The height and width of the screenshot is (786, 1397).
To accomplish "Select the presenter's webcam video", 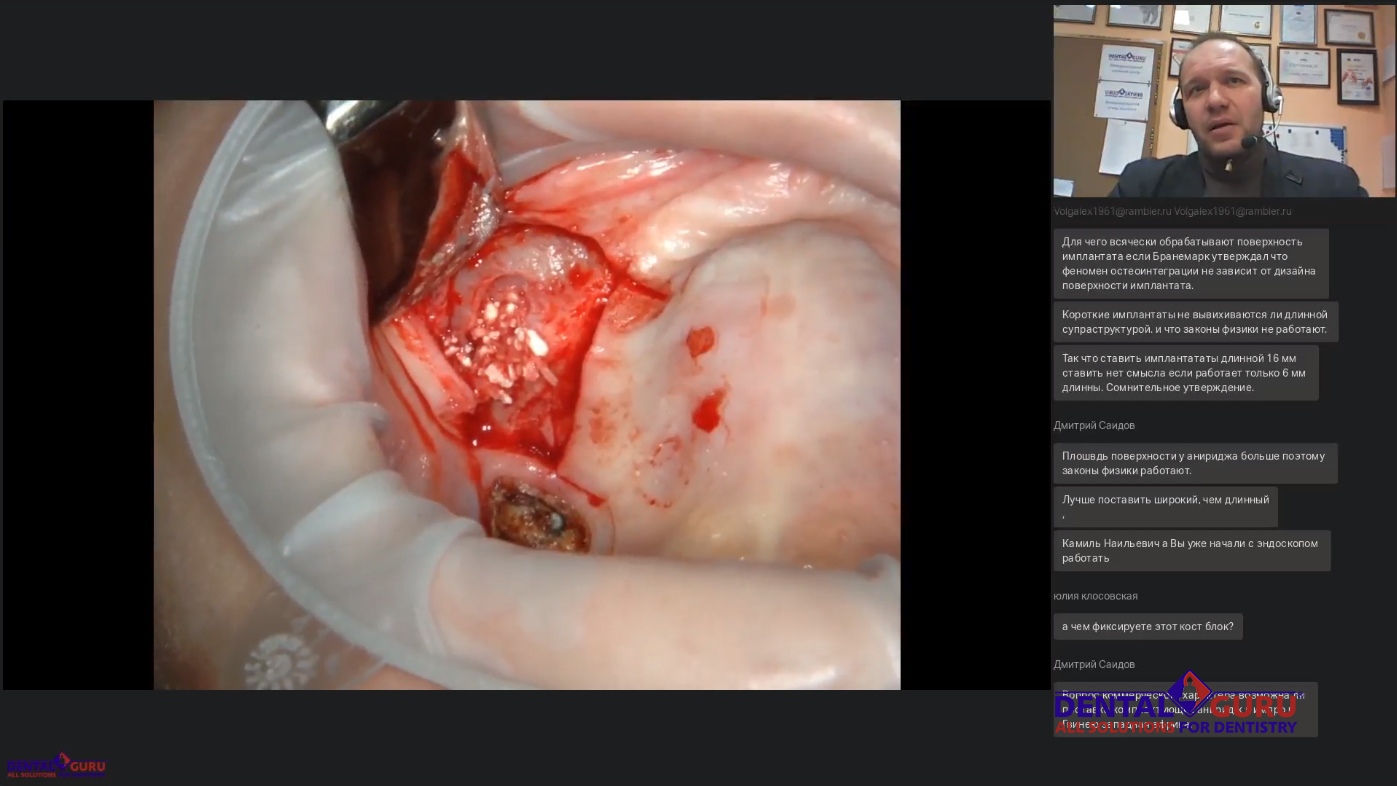I will pyautogui.click(x=1224, y=101).
